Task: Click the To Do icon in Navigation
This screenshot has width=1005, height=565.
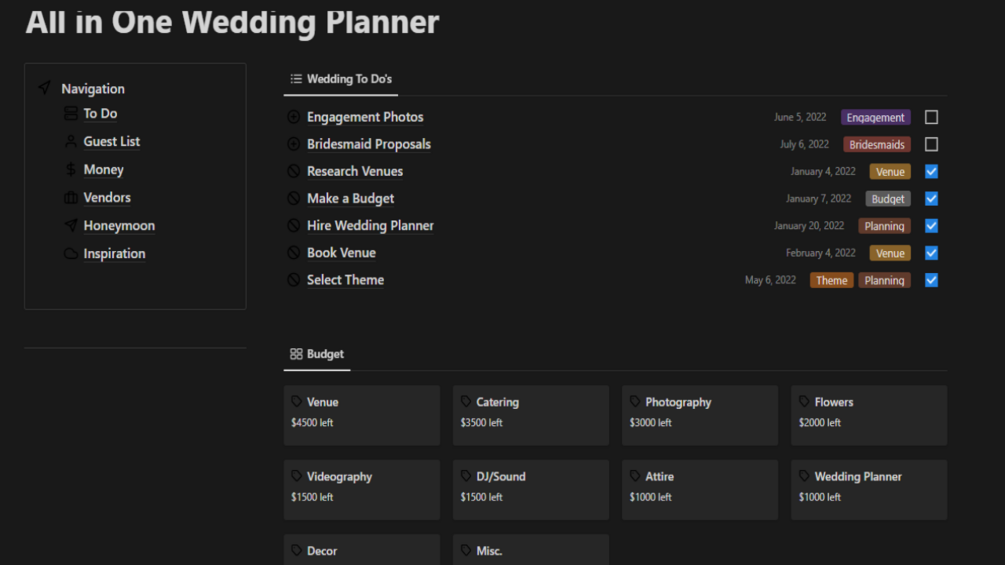Action: point(70,114)
